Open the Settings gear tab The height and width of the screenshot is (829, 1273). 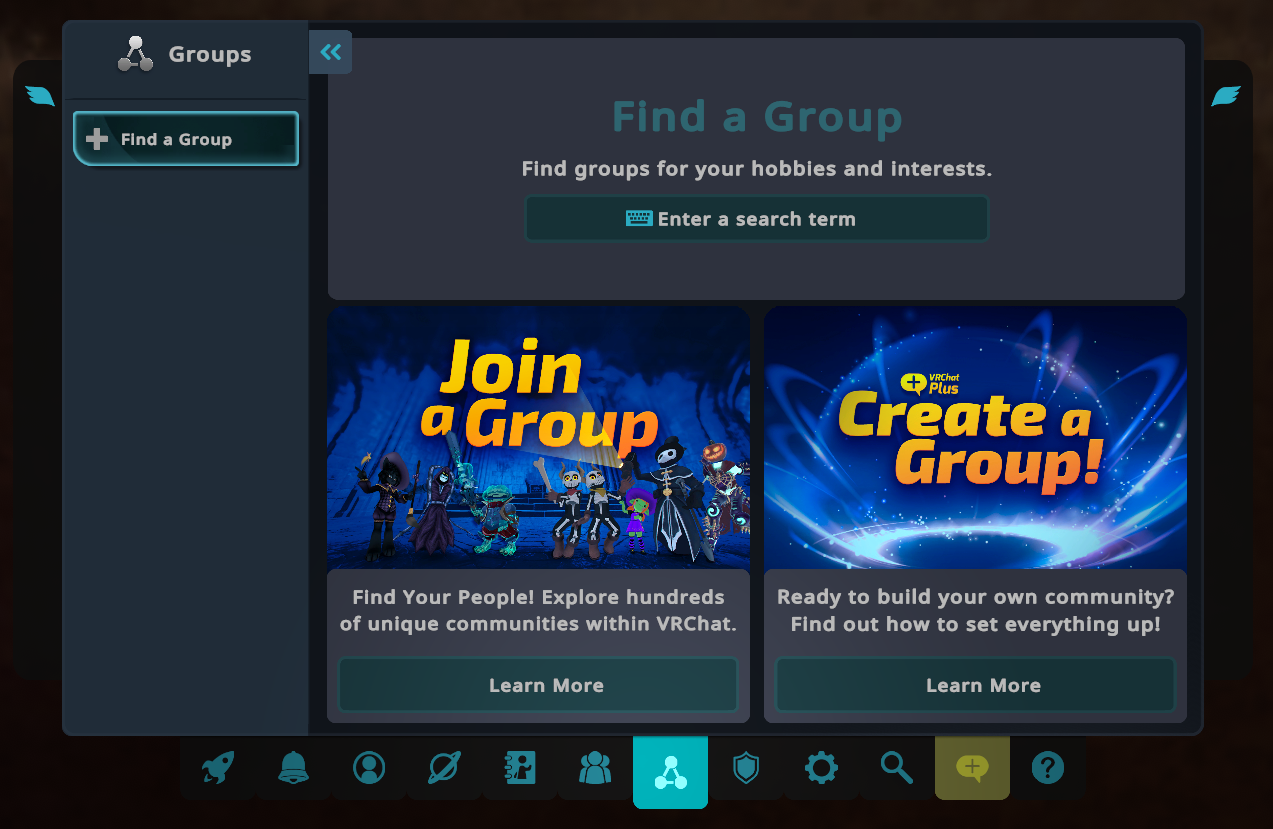pyautogui.click(x=821, y=768)
